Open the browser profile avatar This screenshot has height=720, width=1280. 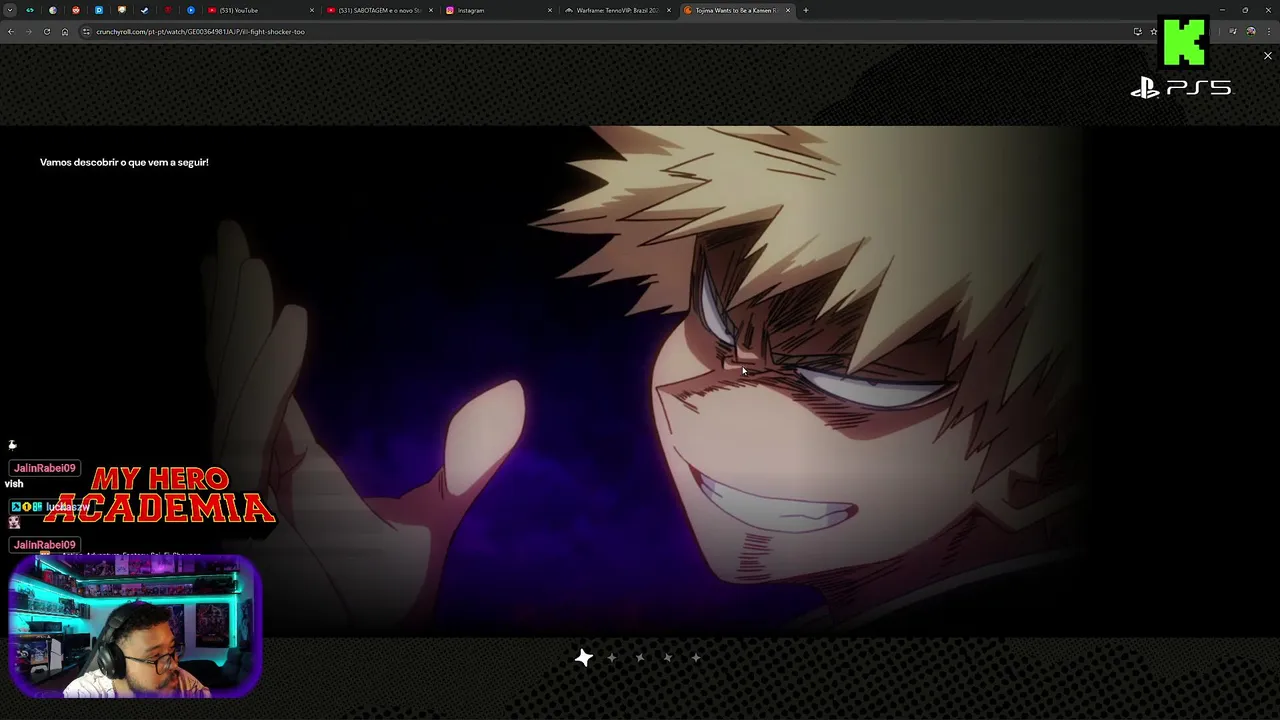point(1251,31)
